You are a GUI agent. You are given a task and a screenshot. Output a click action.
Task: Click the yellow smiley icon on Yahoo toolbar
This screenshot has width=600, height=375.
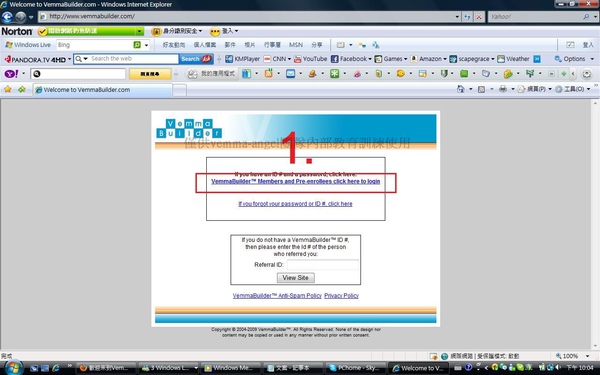coord(400,73)
